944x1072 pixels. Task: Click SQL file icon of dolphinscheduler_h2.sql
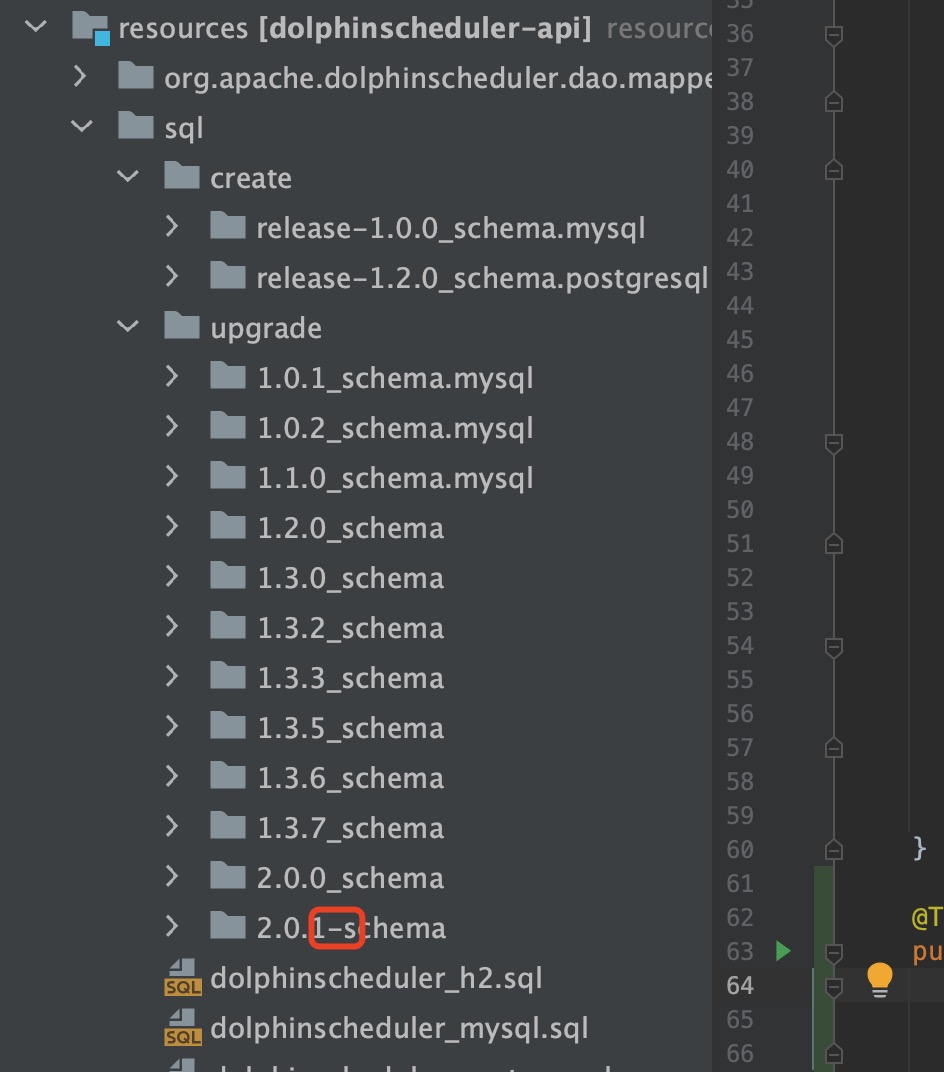[x=183, y=977]
